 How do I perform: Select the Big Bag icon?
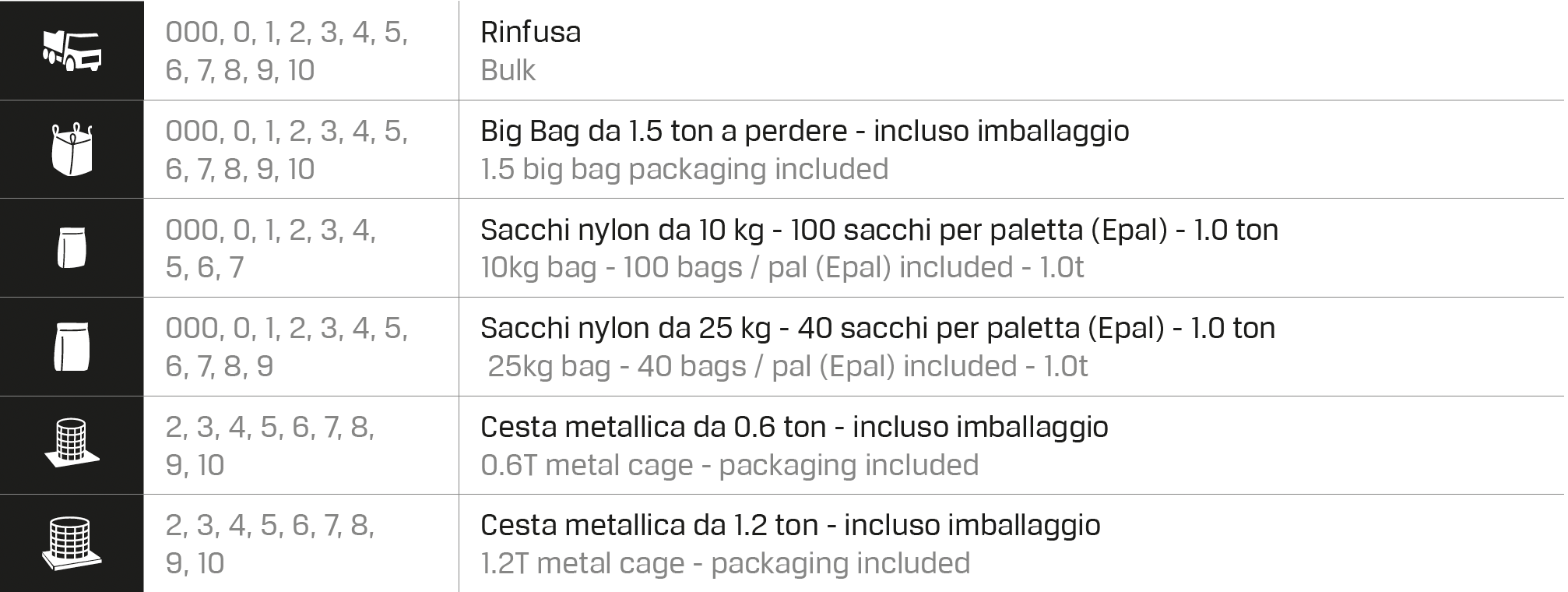pos(72,149)
